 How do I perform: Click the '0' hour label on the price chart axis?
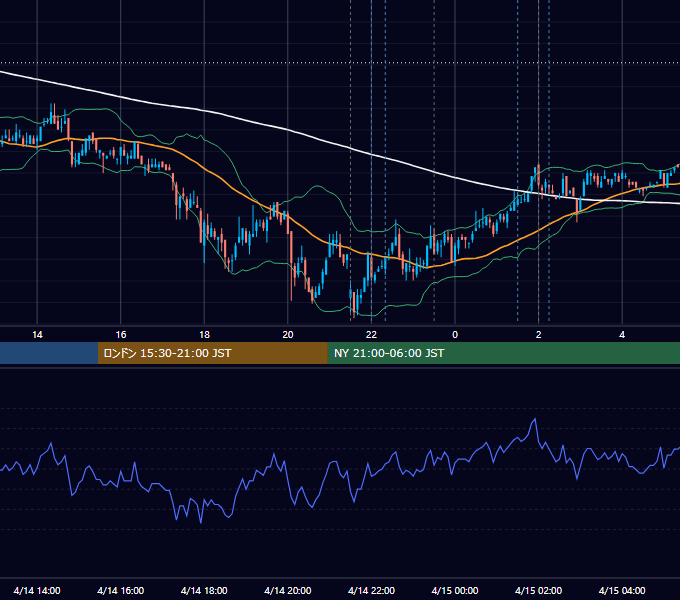point(455,335)
